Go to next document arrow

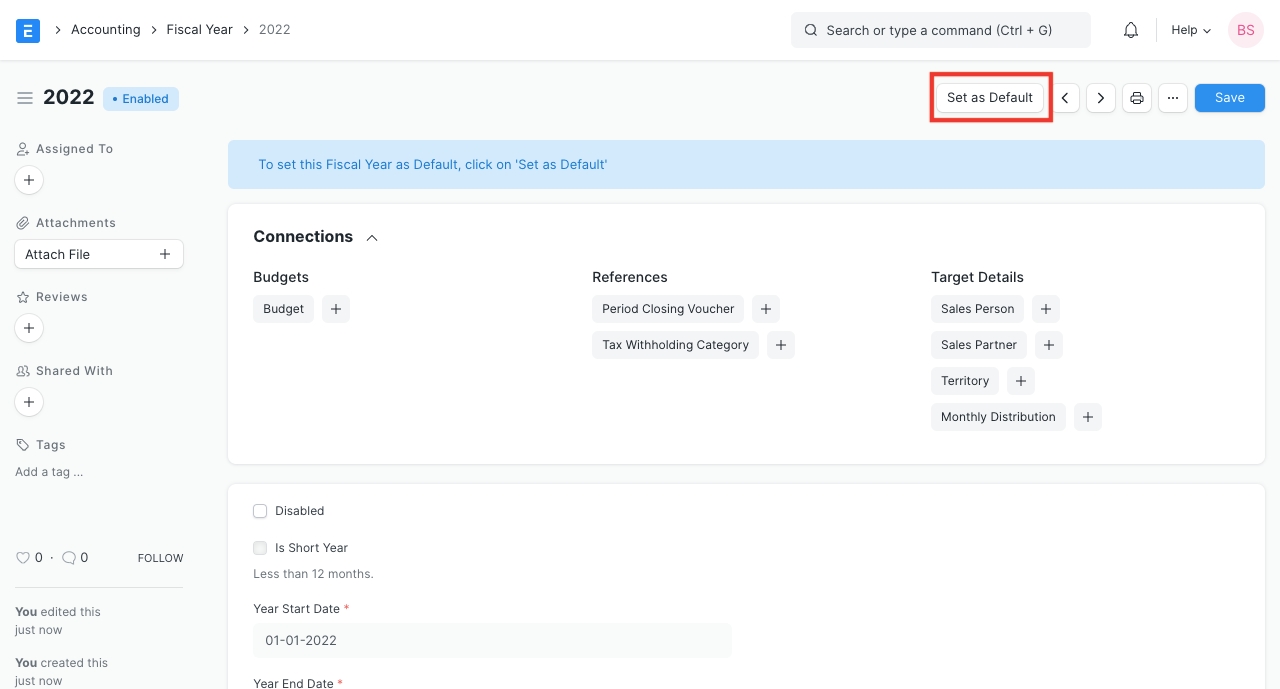click(1101, 98)
